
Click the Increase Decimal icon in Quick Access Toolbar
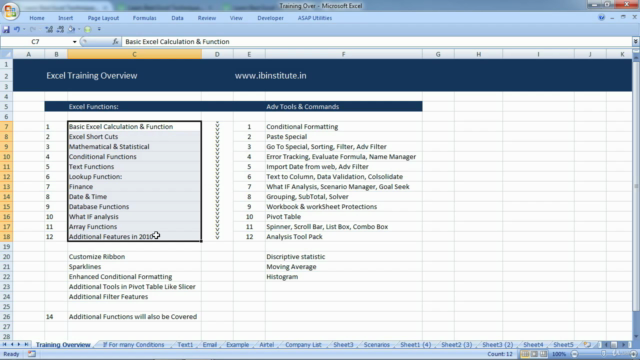coord(49,29)
